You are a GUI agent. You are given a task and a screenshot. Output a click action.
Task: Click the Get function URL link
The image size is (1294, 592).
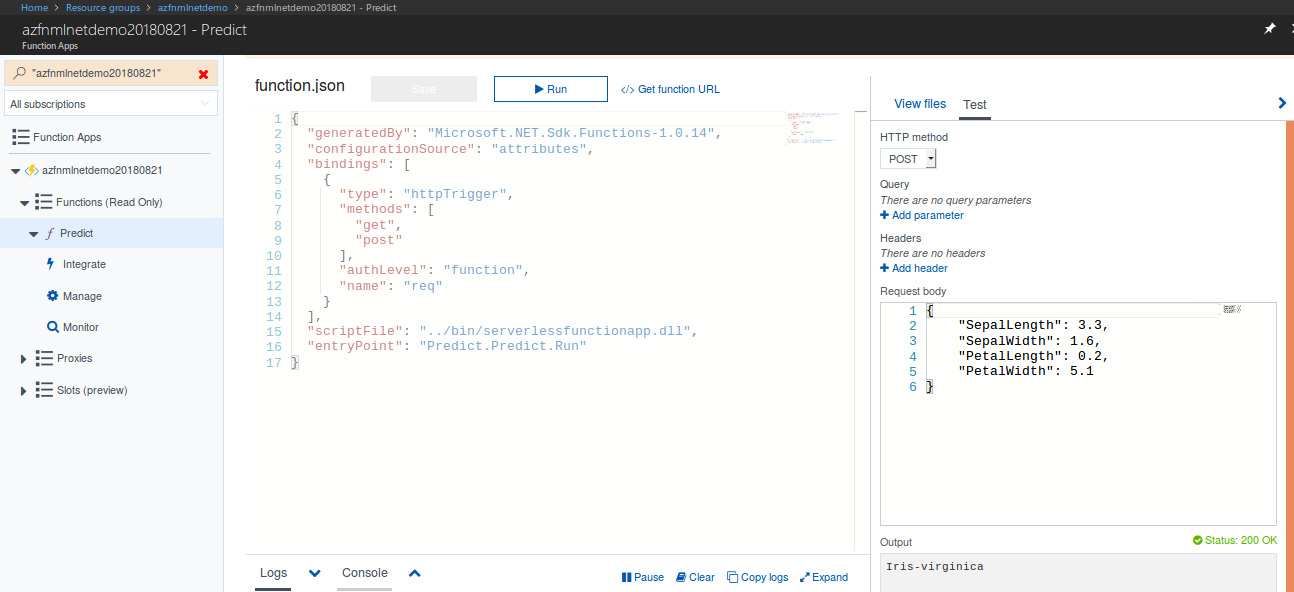click(x=670, y=89)
